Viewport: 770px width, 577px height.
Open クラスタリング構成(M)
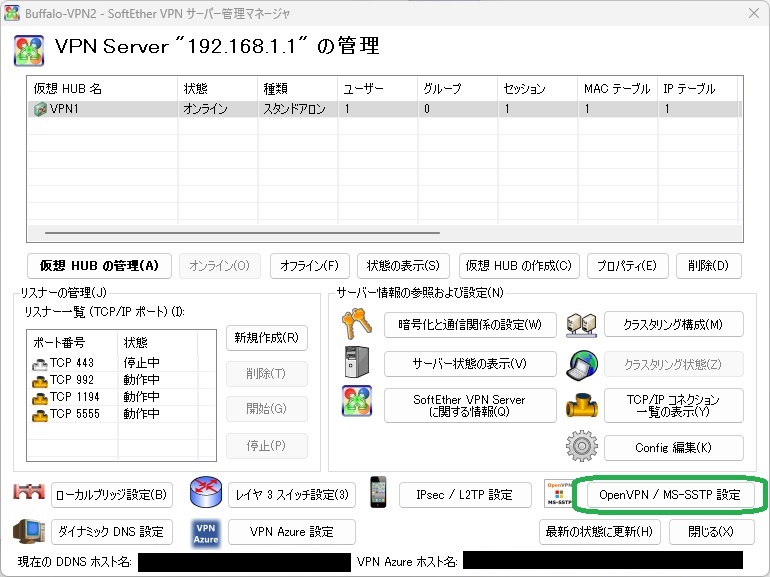click(x=674, y=325)
